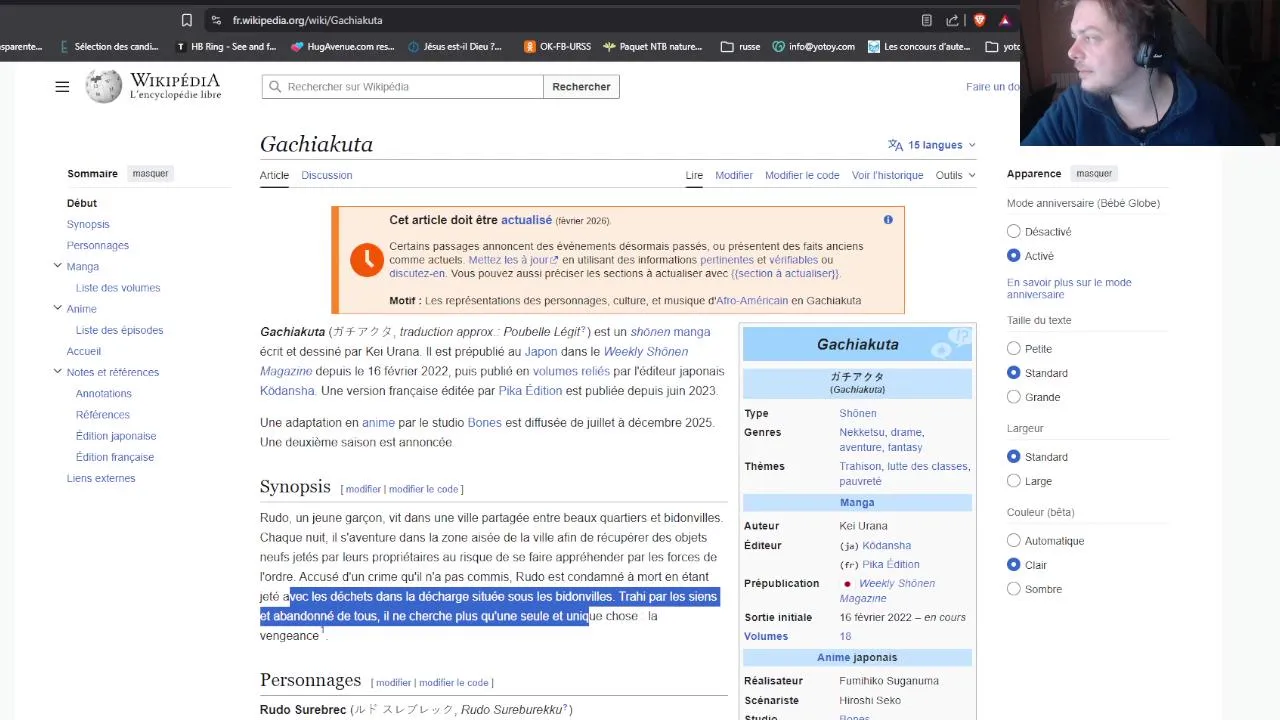Image resolution: width=1280 pixels, height=720 pixels.
Task: Hide Apparence panel with 'masquer'
Action: pos(1094,173)
